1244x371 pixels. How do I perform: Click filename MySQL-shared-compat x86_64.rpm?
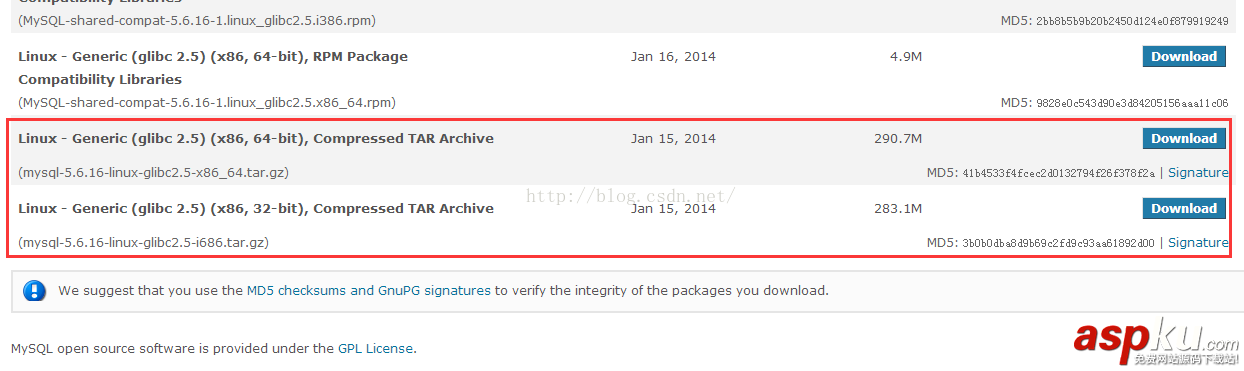[207, 103]
